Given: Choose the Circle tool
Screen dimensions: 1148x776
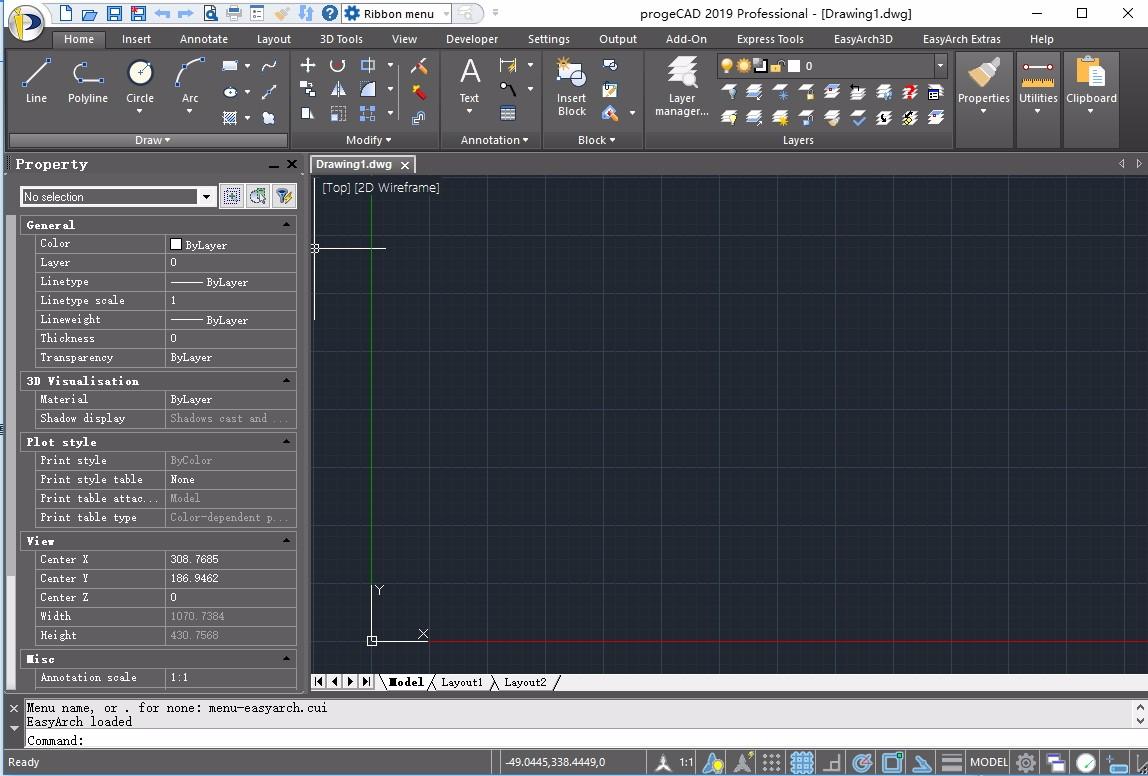Looking at the screenshot, I should [139, 86].
